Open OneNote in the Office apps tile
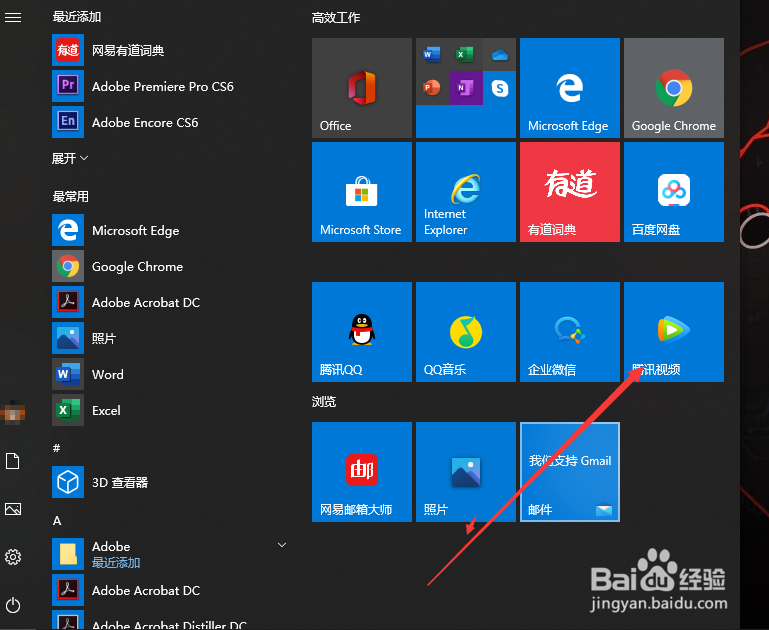The height and width of the screenshot is (630, 769). 465,88
